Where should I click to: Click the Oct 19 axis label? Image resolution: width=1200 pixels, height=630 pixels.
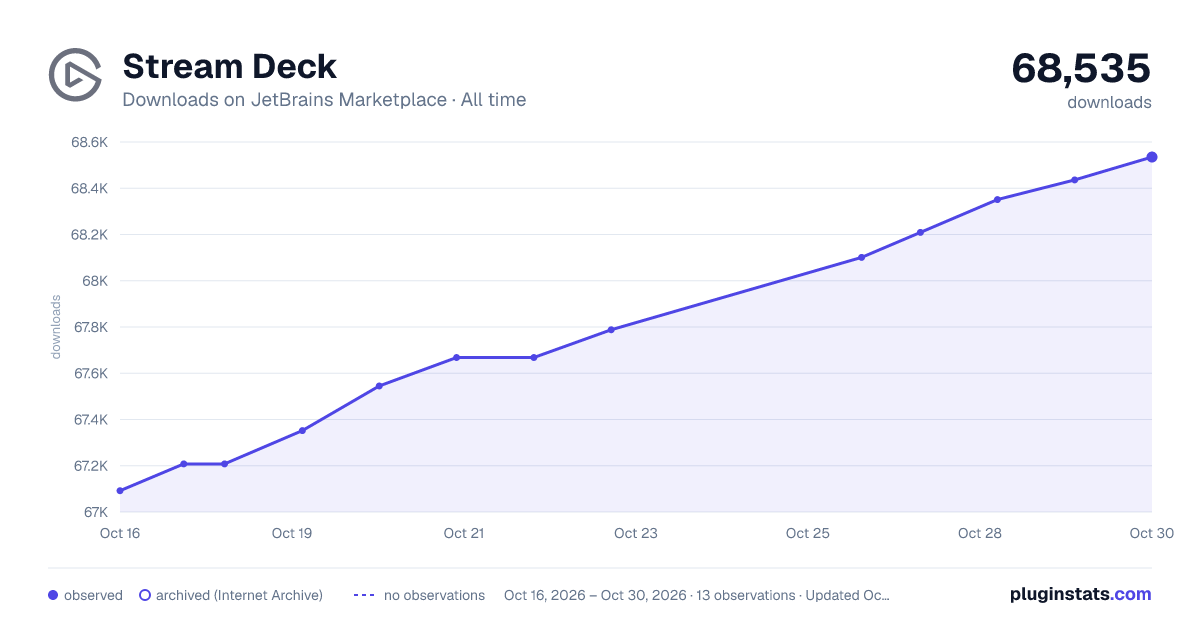pos(292,533)
